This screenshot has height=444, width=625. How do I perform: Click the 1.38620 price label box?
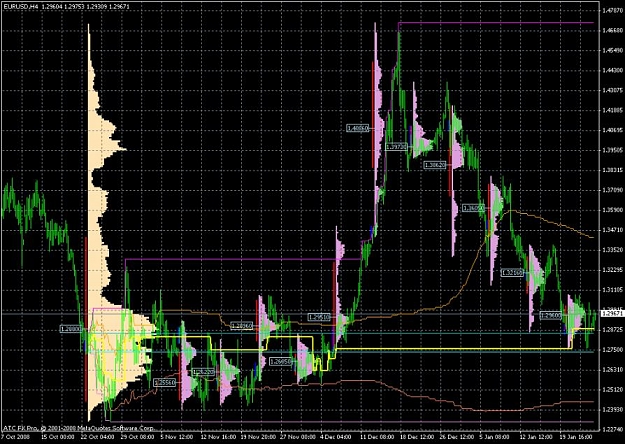tap(434, 165)
